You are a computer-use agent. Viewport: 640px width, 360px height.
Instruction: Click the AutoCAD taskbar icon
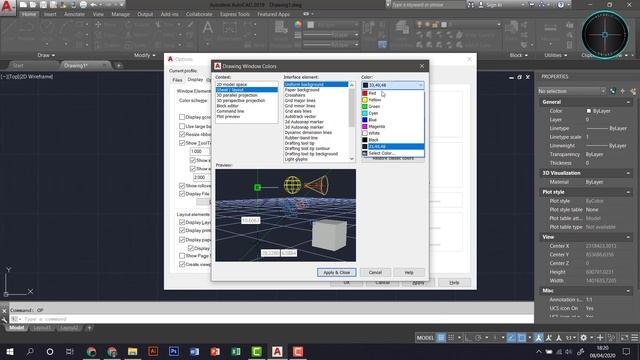point(277,351)
